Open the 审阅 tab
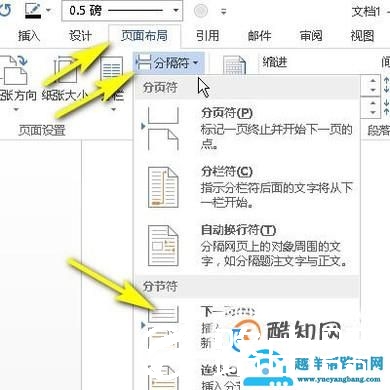Viewport: 390px width, 390px height. [311, 35]
